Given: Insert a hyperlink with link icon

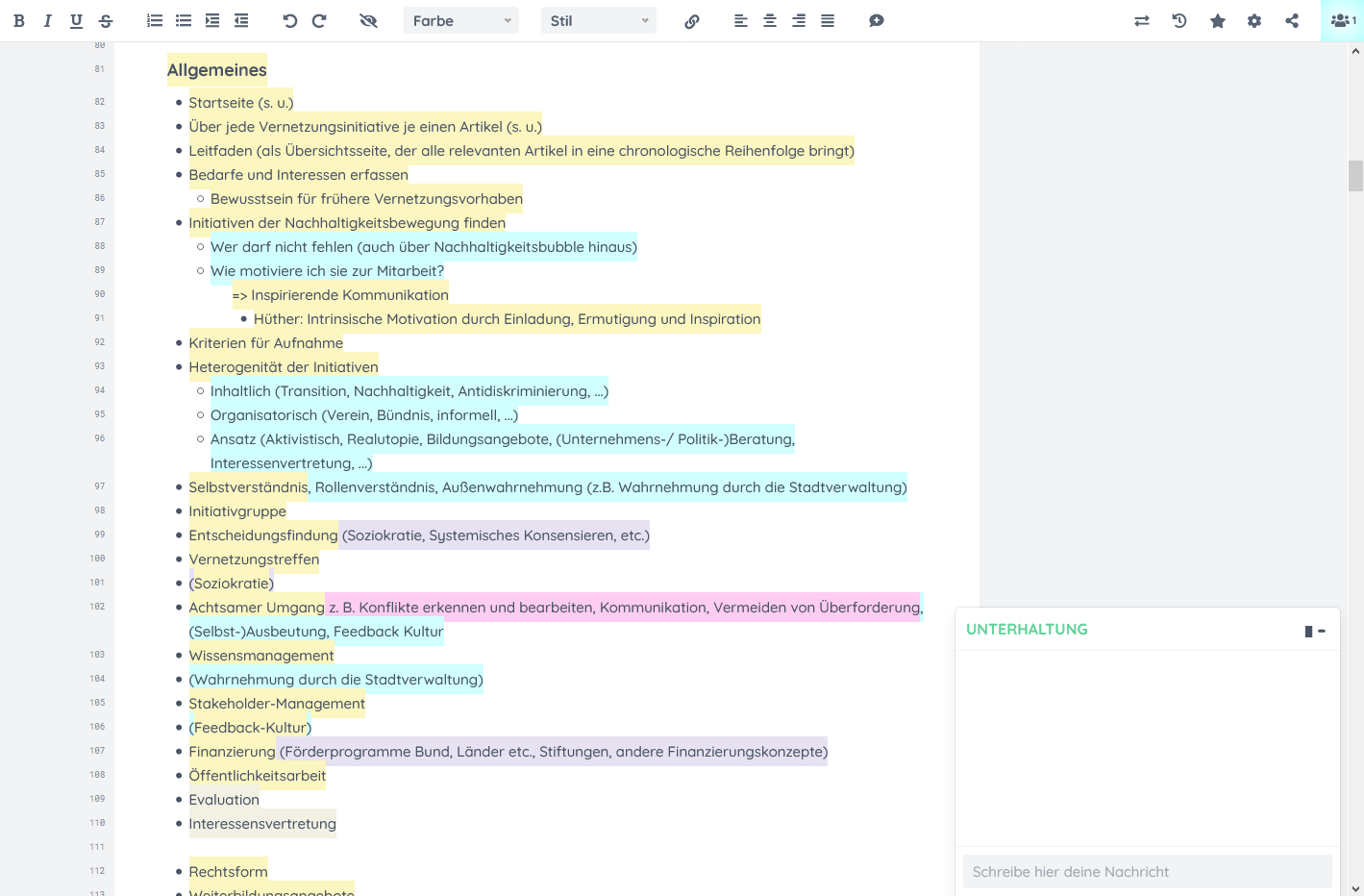Looking at the screenshot, I should [691, 20].
